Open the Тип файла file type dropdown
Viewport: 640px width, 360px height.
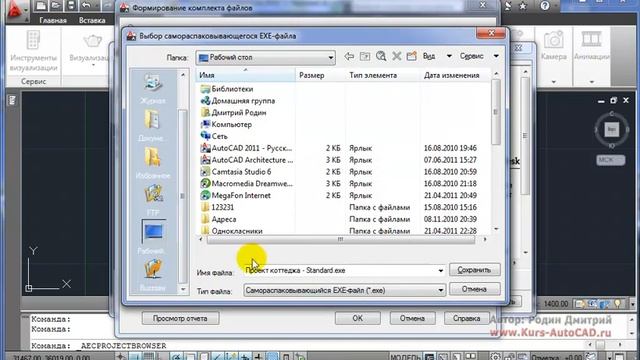click(x=344, y=290)
